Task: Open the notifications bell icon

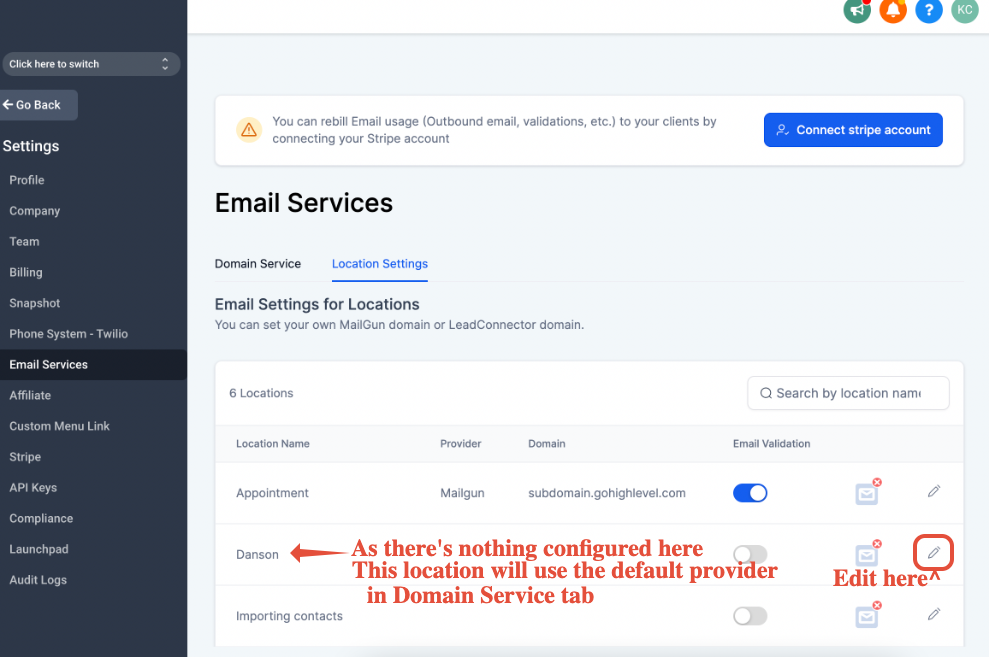Action: pos(892,10)
